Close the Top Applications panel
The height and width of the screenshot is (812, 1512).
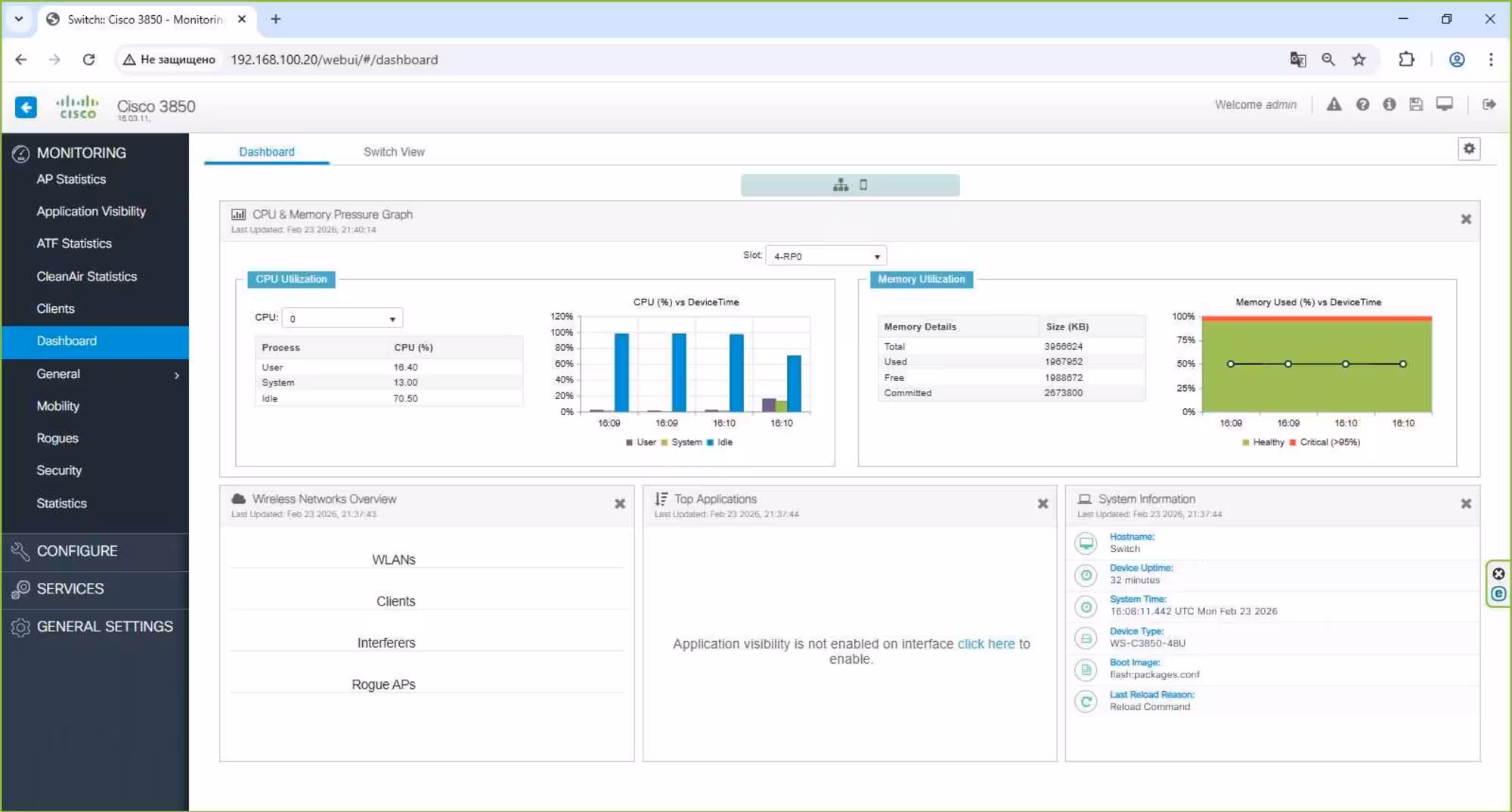(x=1043, y=504)
